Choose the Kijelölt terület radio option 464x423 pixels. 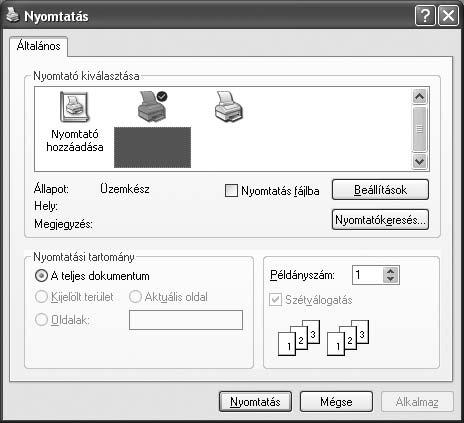coord(41,297)
